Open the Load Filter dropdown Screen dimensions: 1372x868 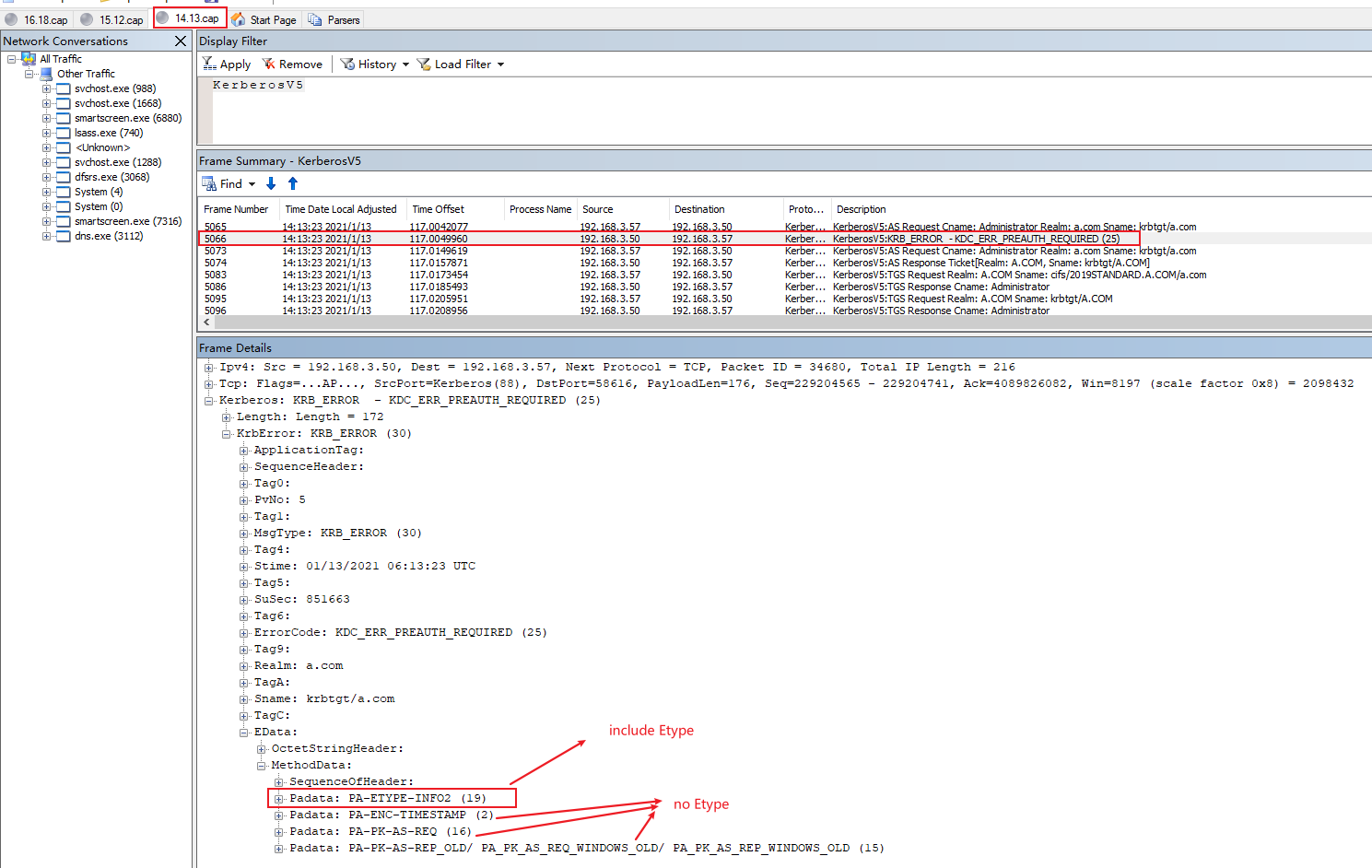(461, 64)
